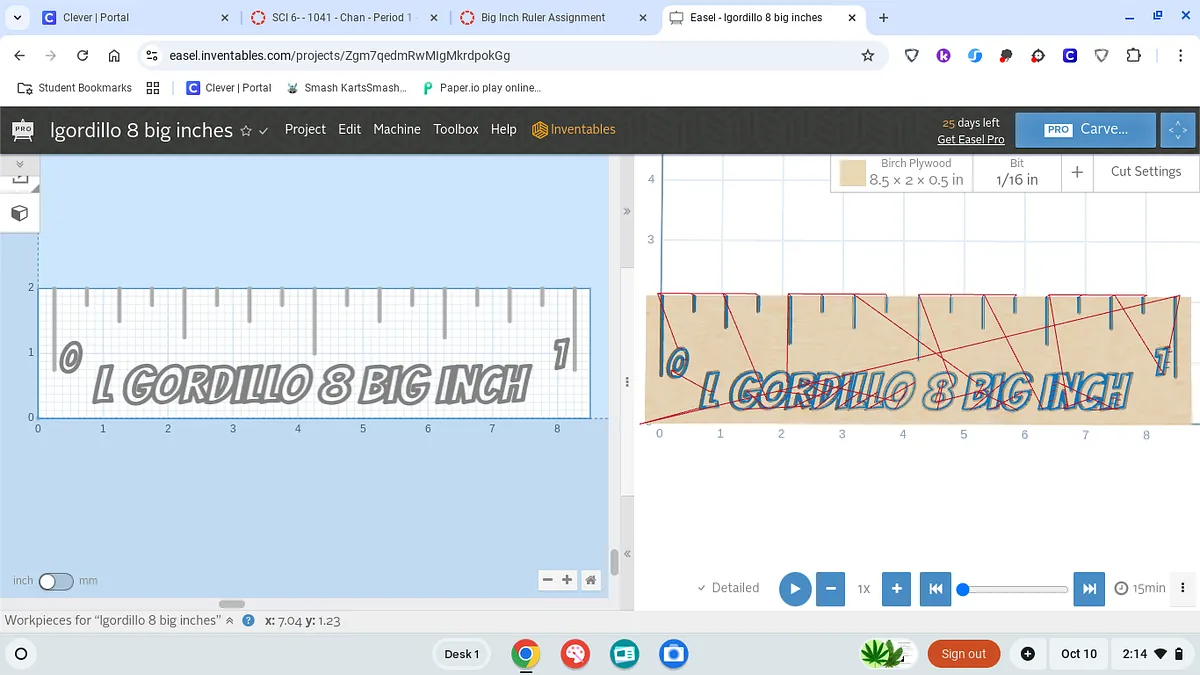Image resolution: width=1200 pixels, height=675 pixels.
Task: Play the carve simulation
Action: (x=794, y=589)
